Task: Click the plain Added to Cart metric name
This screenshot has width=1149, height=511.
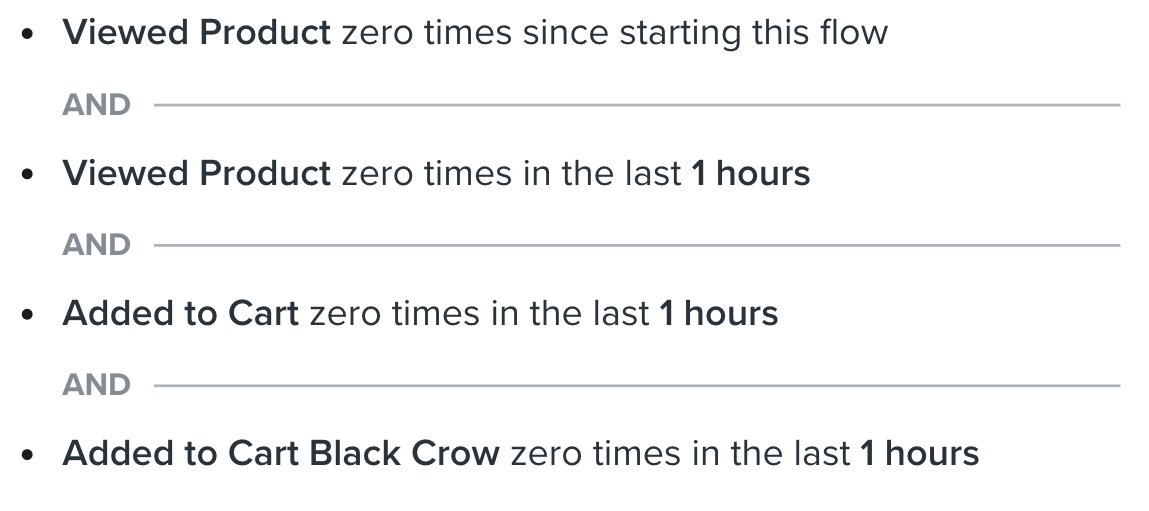Action: click(x=180, y=314)
